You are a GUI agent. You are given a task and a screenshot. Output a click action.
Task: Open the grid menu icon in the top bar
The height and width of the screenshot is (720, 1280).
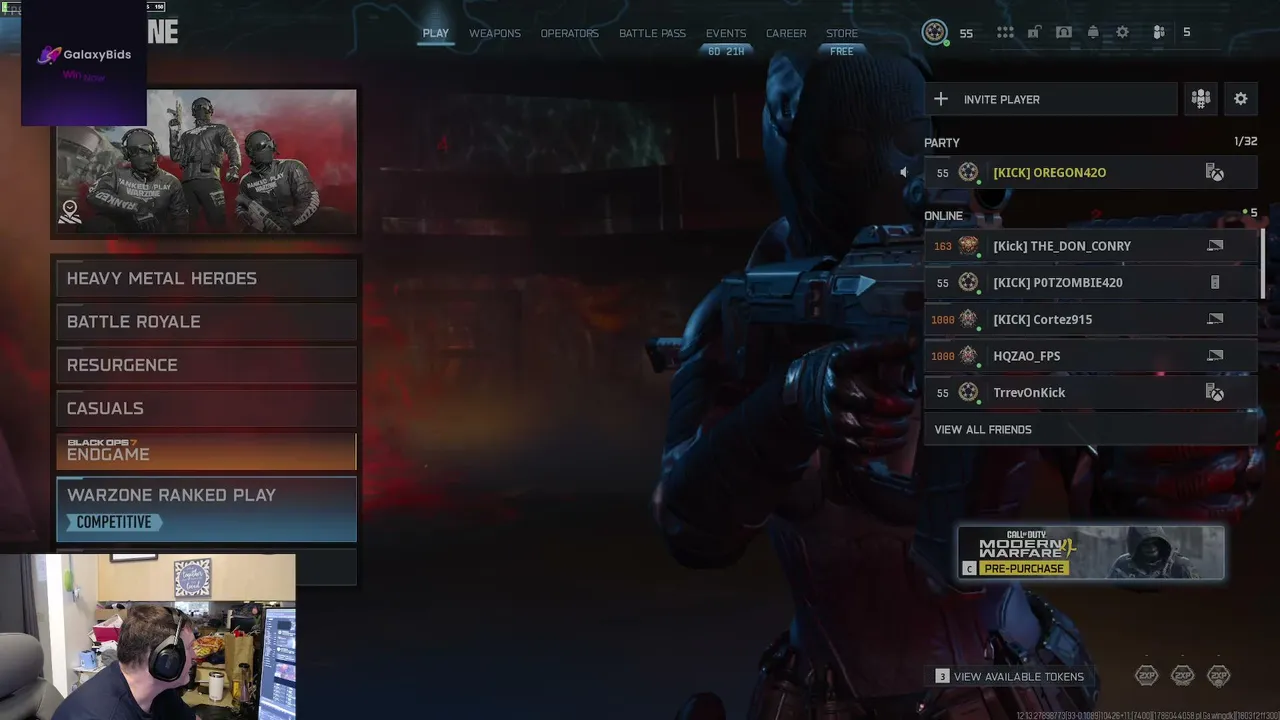1005,32
